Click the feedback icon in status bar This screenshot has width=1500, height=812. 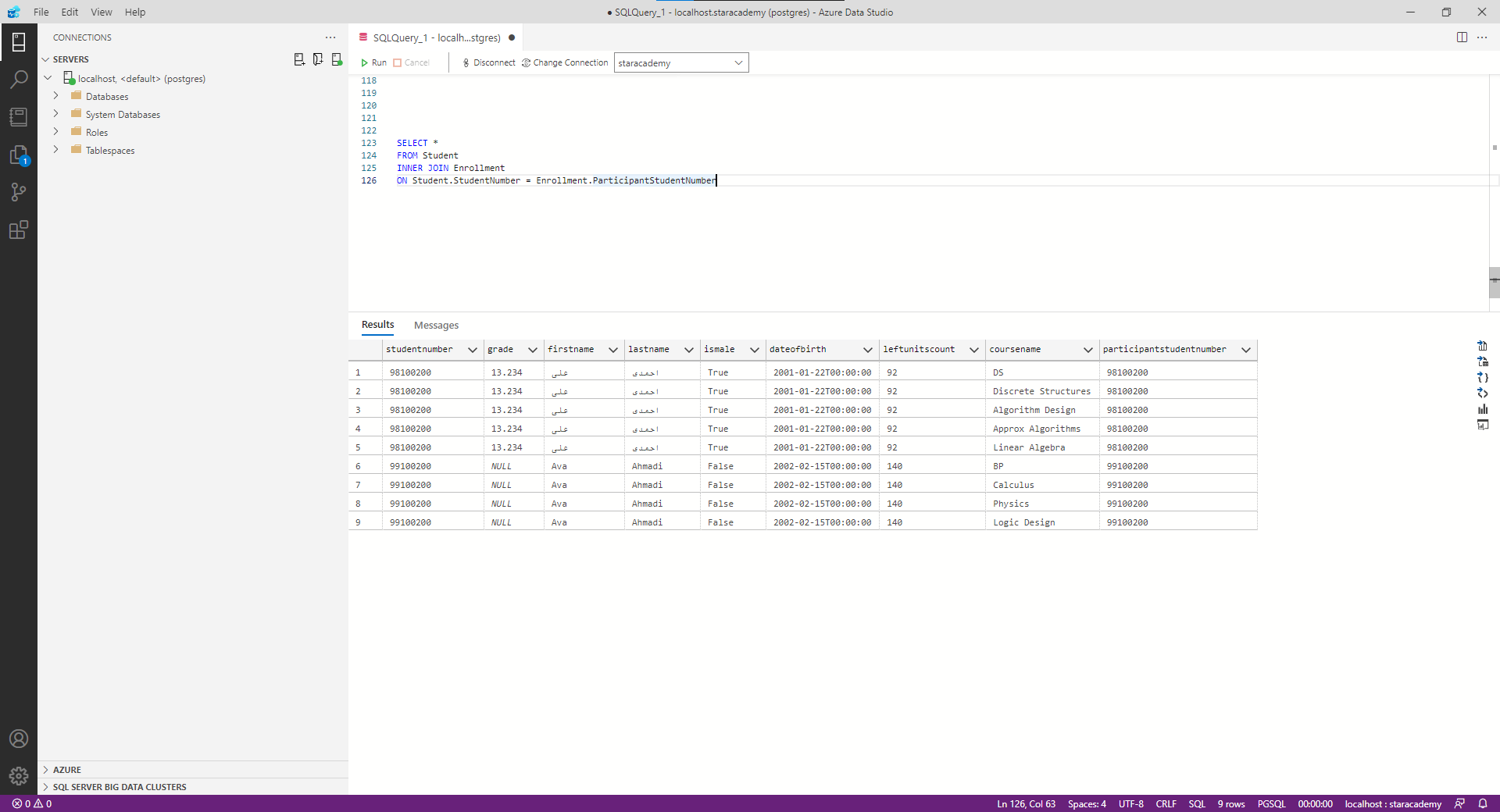click(x=1459, y=803)
